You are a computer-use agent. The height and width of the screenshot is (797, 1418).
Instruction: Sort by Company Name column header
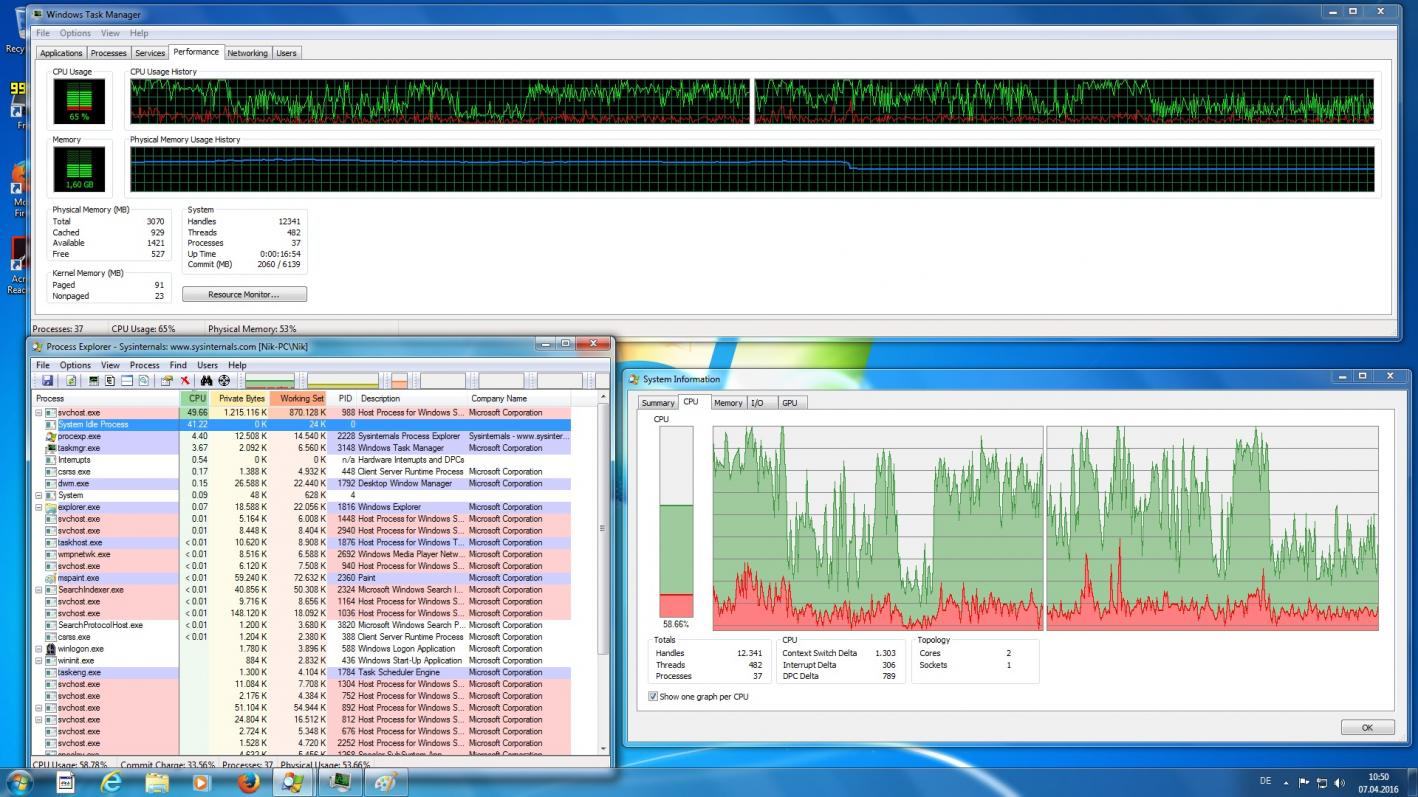[518, 398]
